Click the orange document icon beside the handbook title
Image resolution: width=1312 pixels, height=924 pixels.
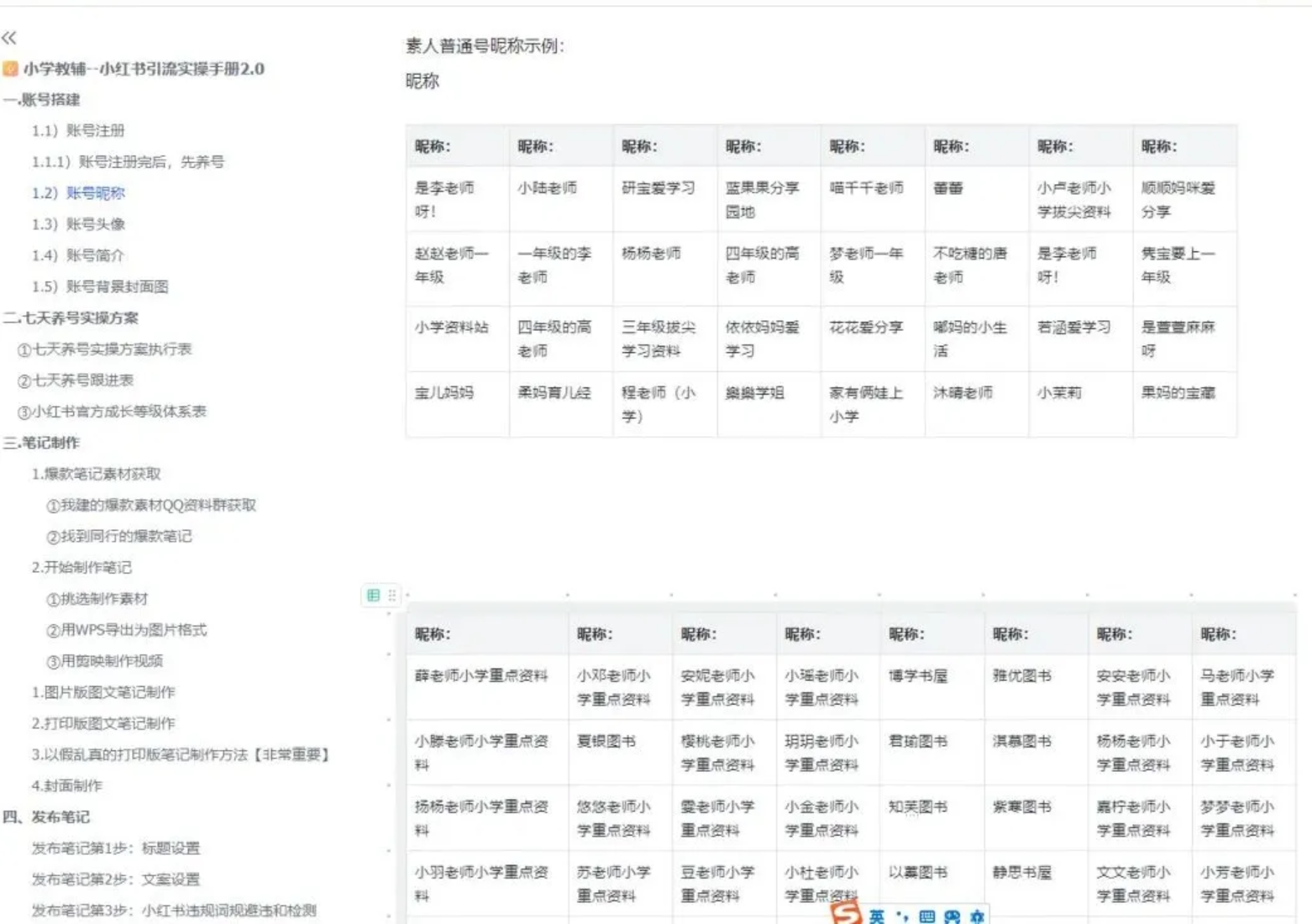tap(10, 69)
